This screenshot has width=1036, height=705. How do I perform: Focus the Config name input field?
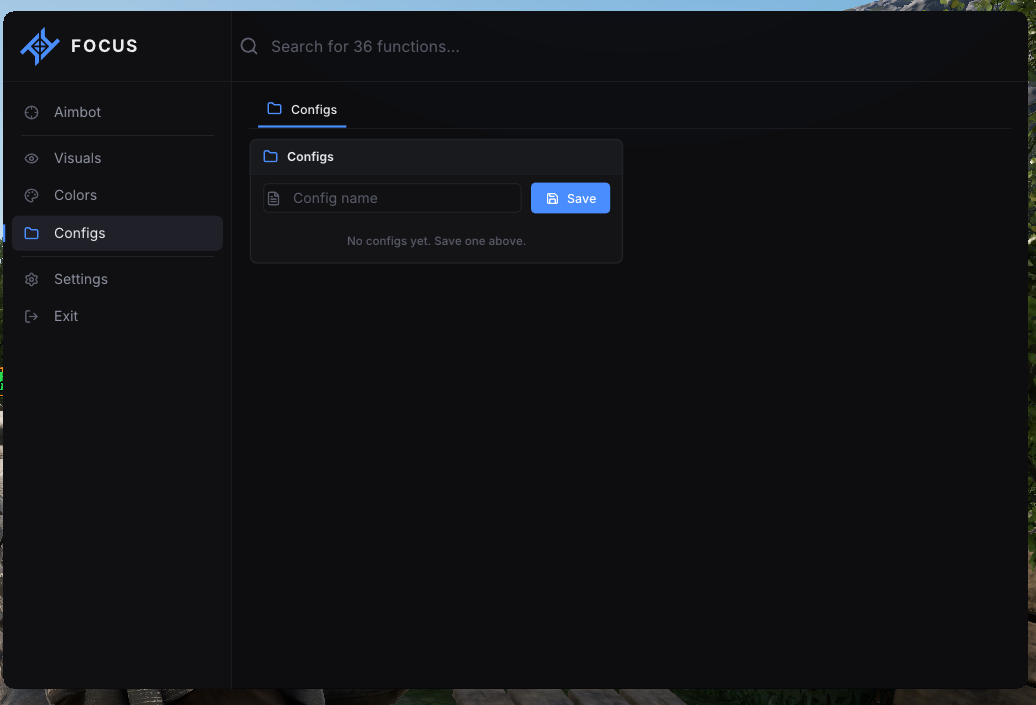(x=392, y=198)
